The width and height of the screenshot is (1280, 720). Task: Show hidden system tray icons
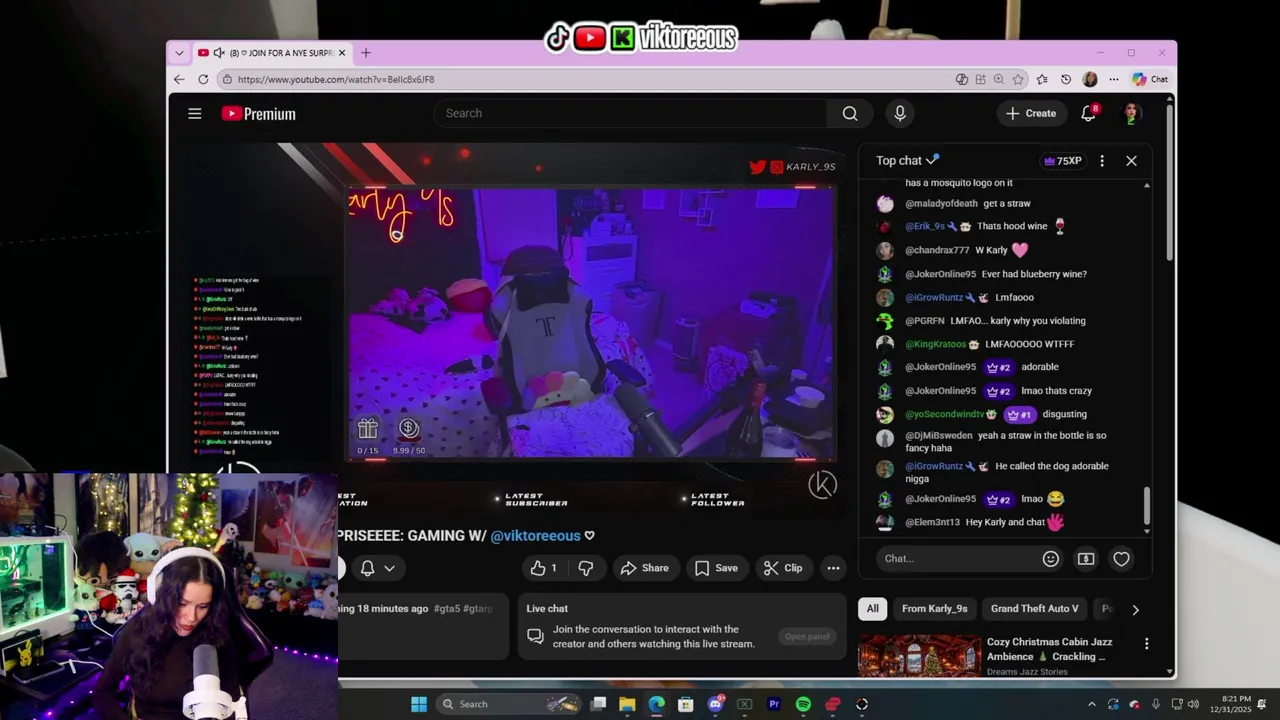click(1092, 704)
